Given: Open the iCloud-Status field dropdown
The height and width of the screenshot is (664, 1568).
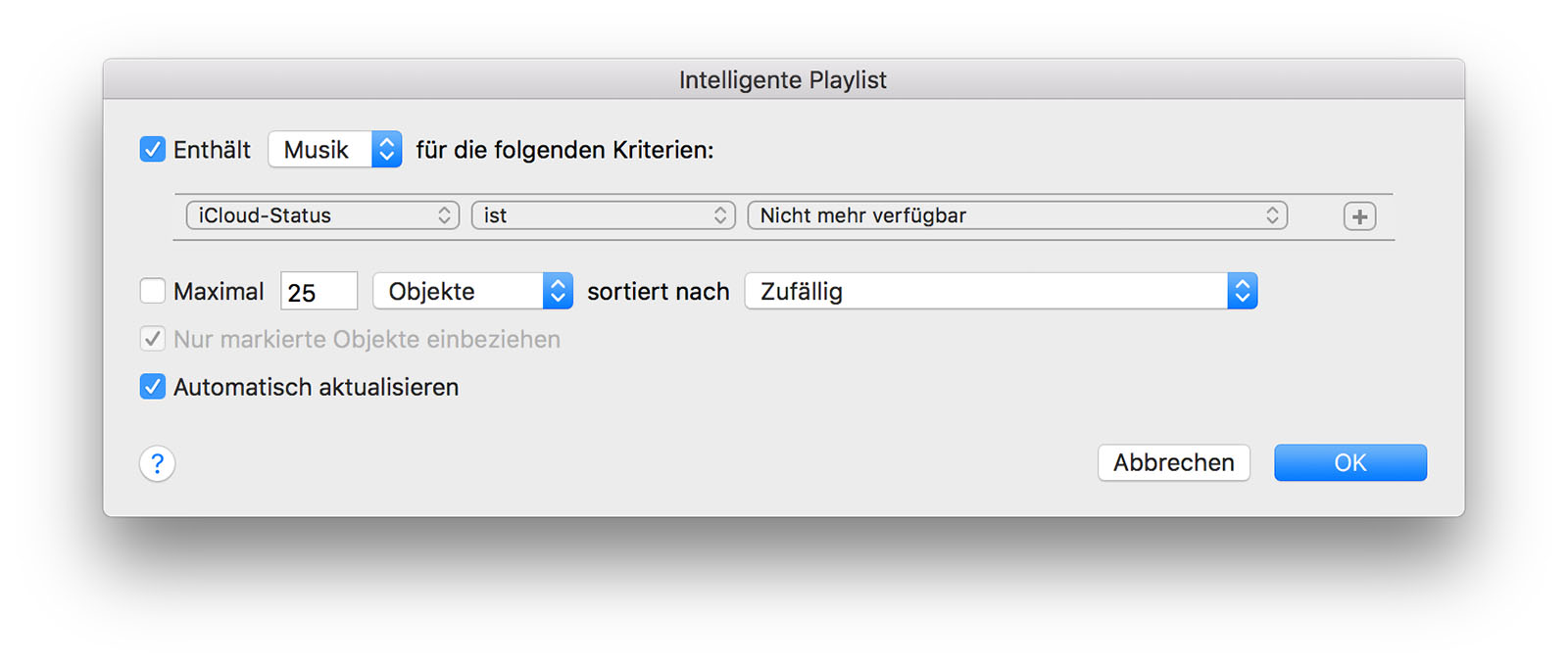Looking at the screenshot, I should tap(322, 215).
